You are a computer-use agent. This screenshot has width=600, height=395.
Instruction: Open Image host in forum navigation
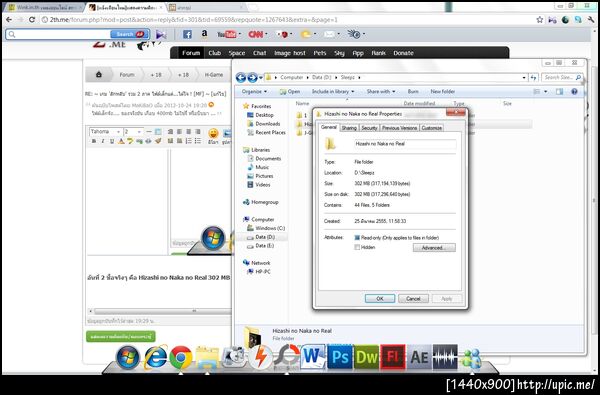click(x=290, y=53)
